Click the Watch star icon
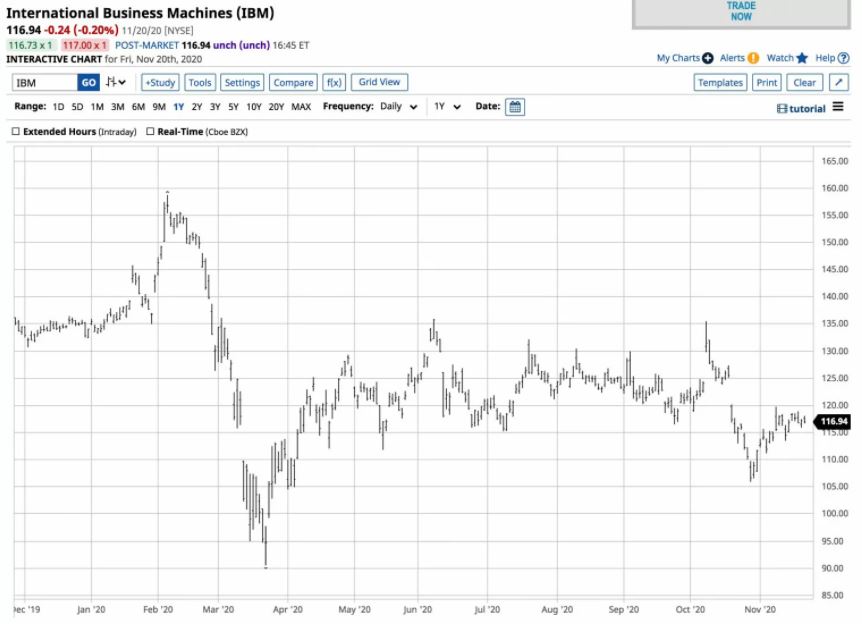The image size is (862, 624). [x=802, y=58]
